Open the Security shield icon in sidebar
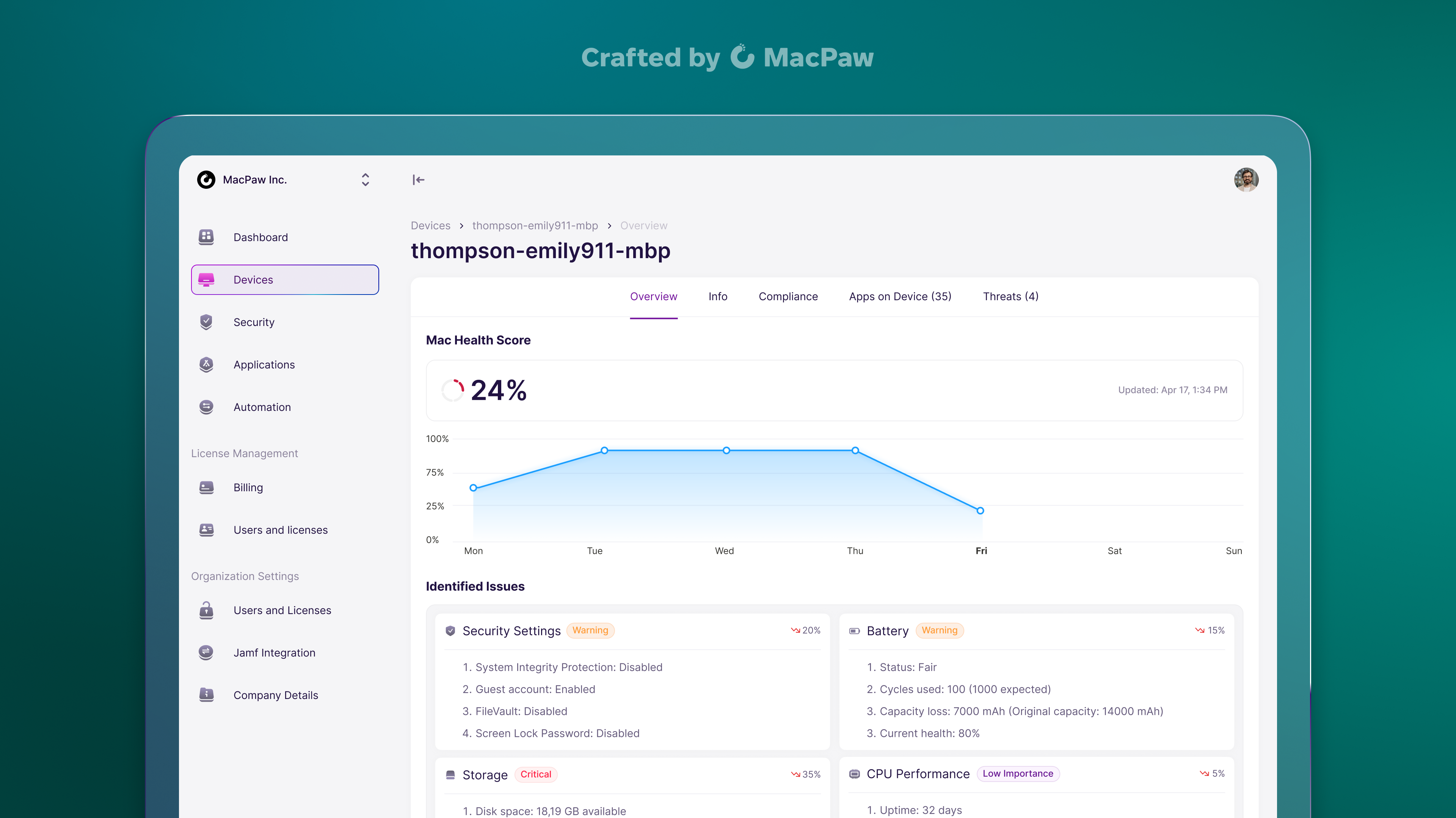This screenshot has width=1456, height=818. pos(206,322)
